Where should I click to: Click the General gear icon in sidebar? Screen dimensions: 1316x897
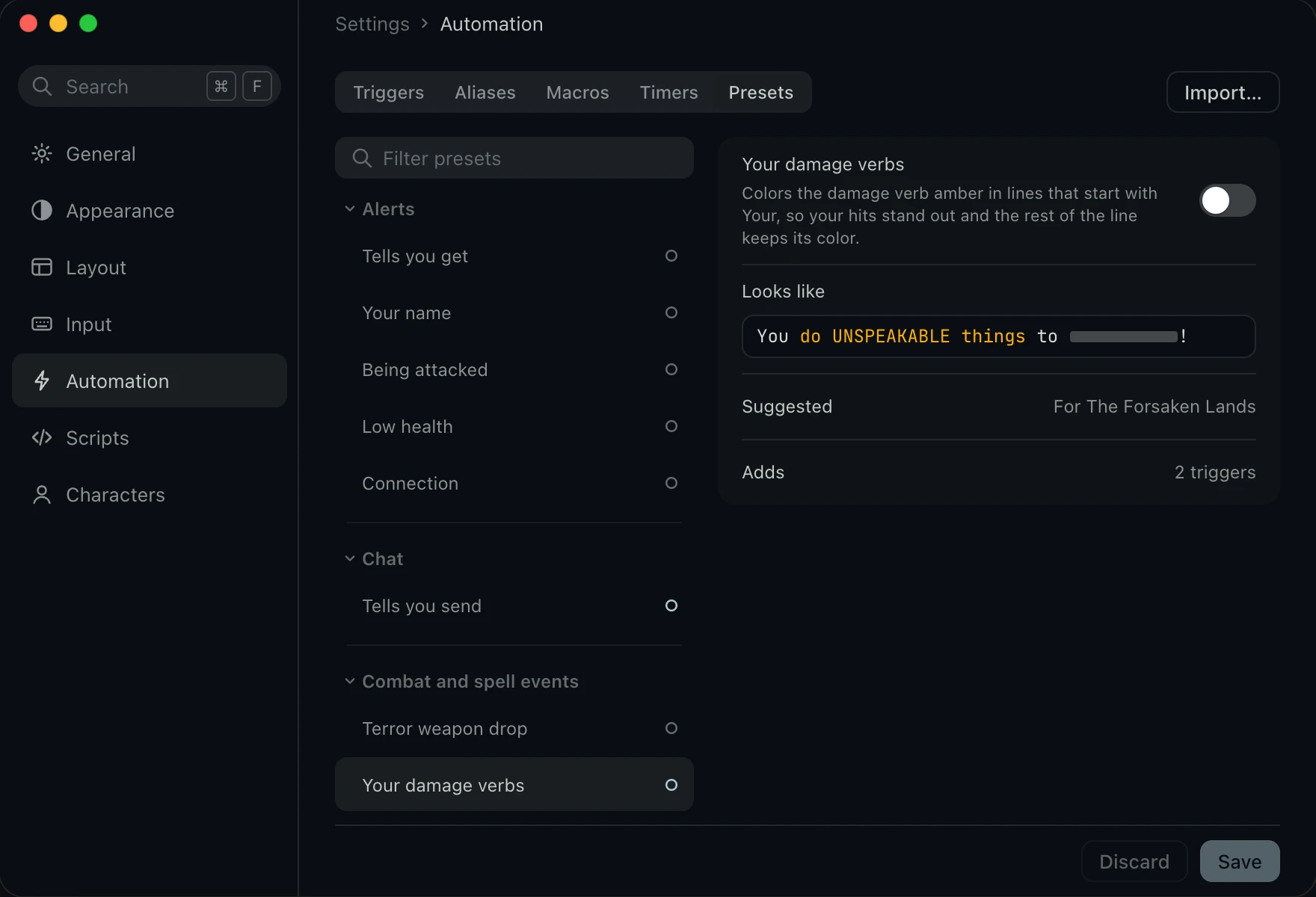(x=42, y=153)
